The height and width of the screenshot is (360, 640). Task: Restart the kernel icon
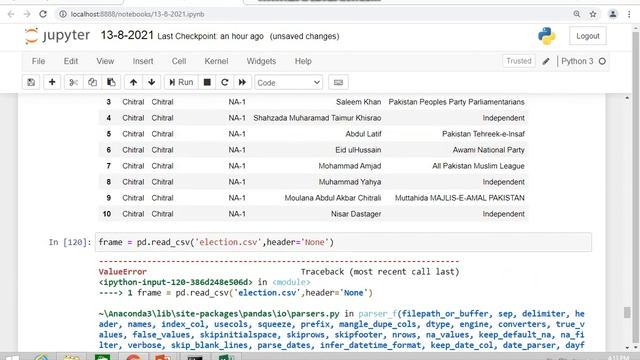click(224, 82)
